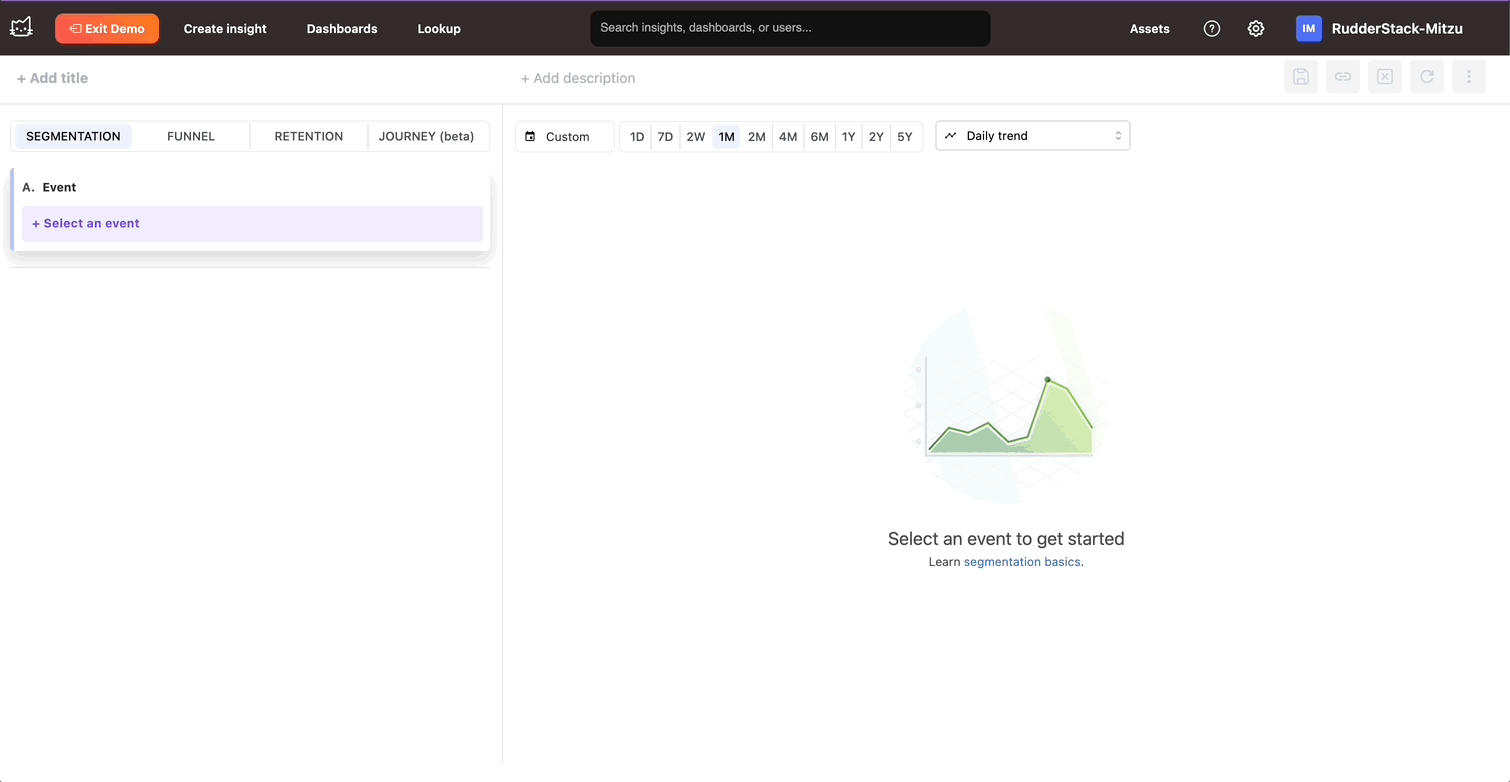Open the help question mark icon

(x=1212, y=29)
